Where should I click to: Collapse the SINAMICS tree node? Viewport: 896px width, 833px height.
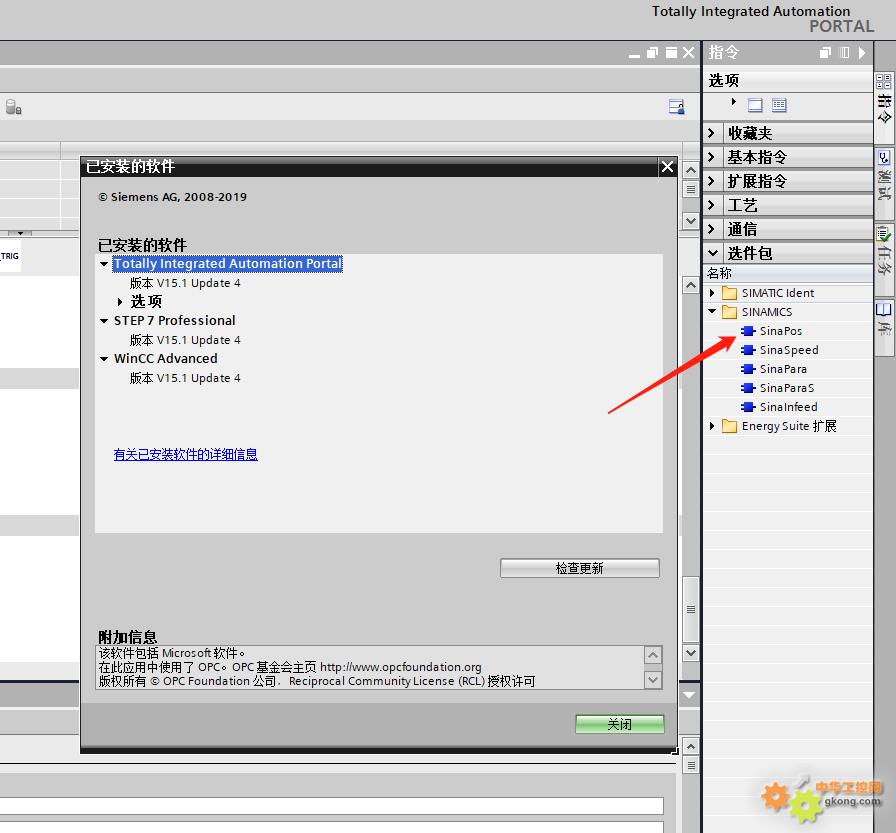[x=712, y=312]
